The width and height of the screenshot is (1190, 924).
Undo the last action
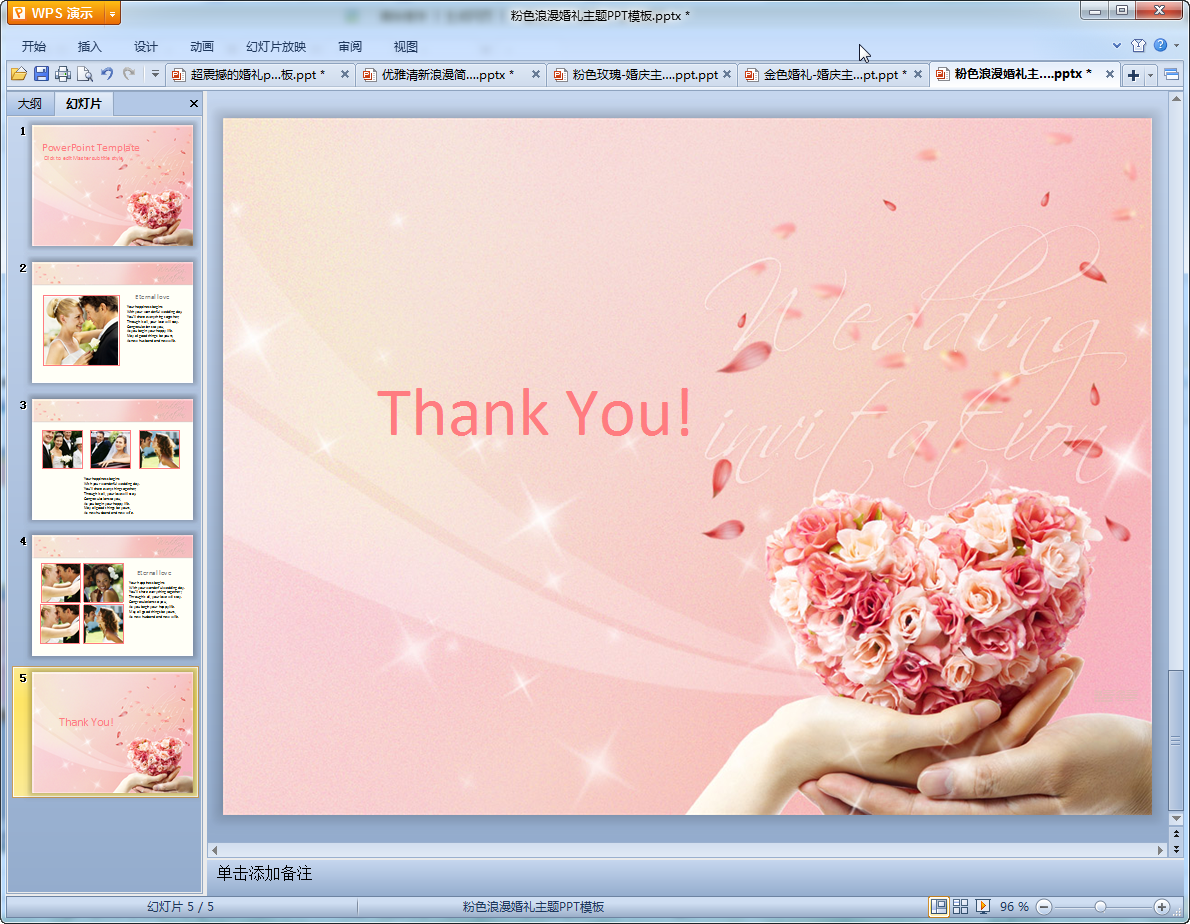pos(107,74)
